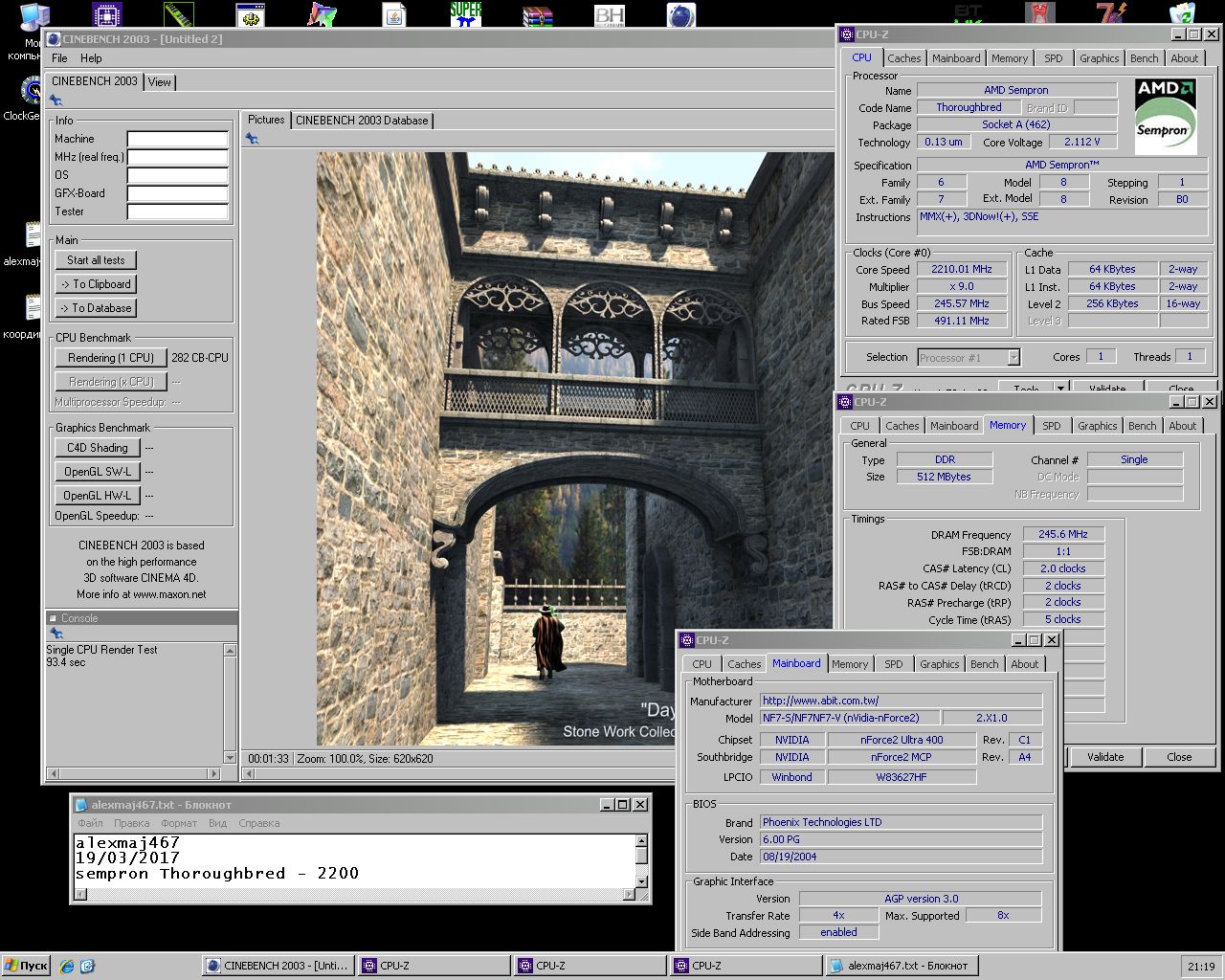1225x980 pixels.
Task: Open SPD tab in the Memory CPU-Z window
Action: click(1051, 426)
